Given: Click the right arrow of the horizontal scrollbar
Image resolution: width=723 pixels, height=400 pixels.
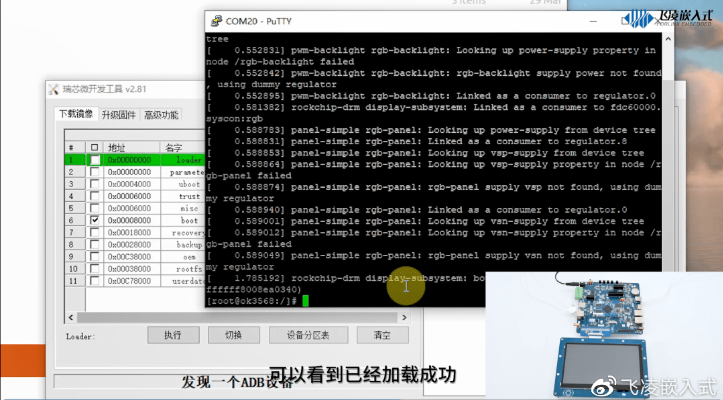Looking at the screenshot, I should click(x=404, y=317).
